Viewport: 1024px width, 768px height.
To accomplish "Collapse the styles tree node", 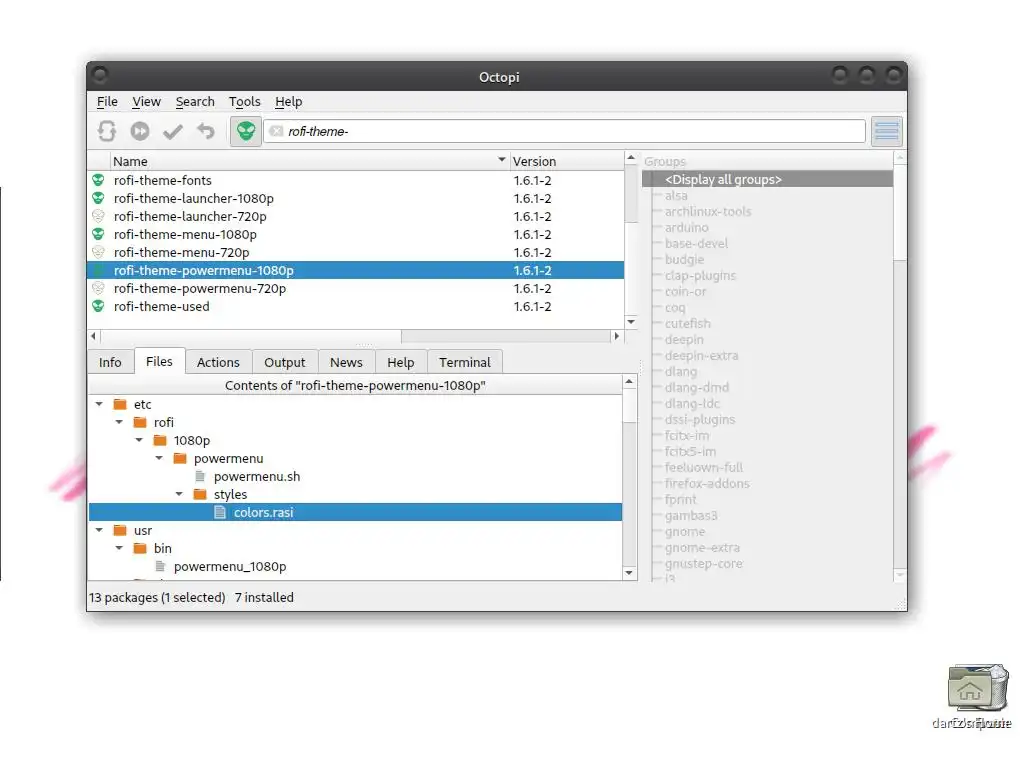I will tap(180, 494).
